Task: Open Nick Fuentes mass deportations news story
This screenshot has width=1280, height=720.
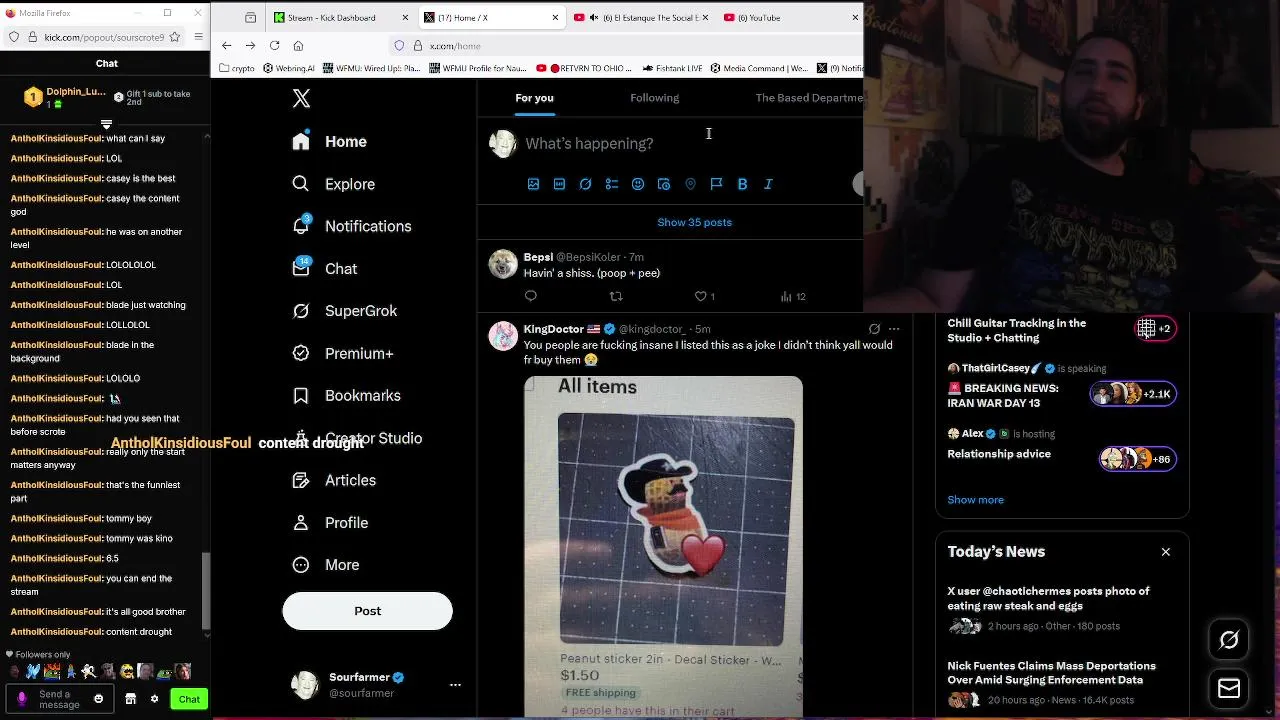Action: click(1062, 683)
